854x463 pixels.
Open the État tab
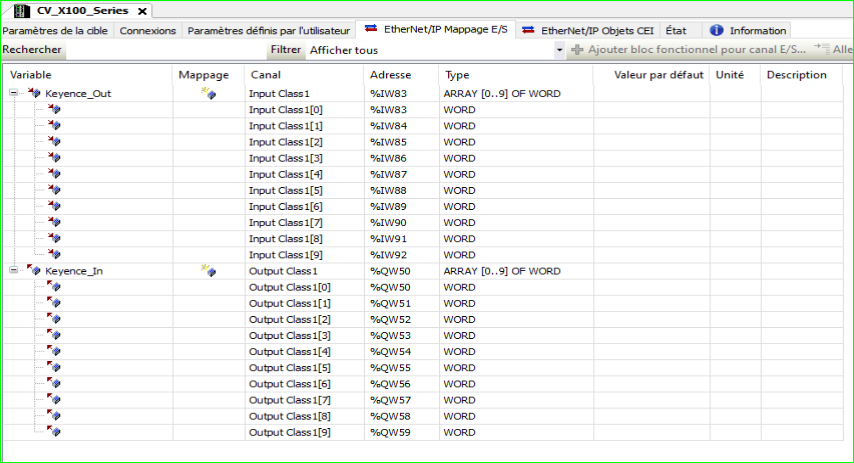tap(676, 31)
